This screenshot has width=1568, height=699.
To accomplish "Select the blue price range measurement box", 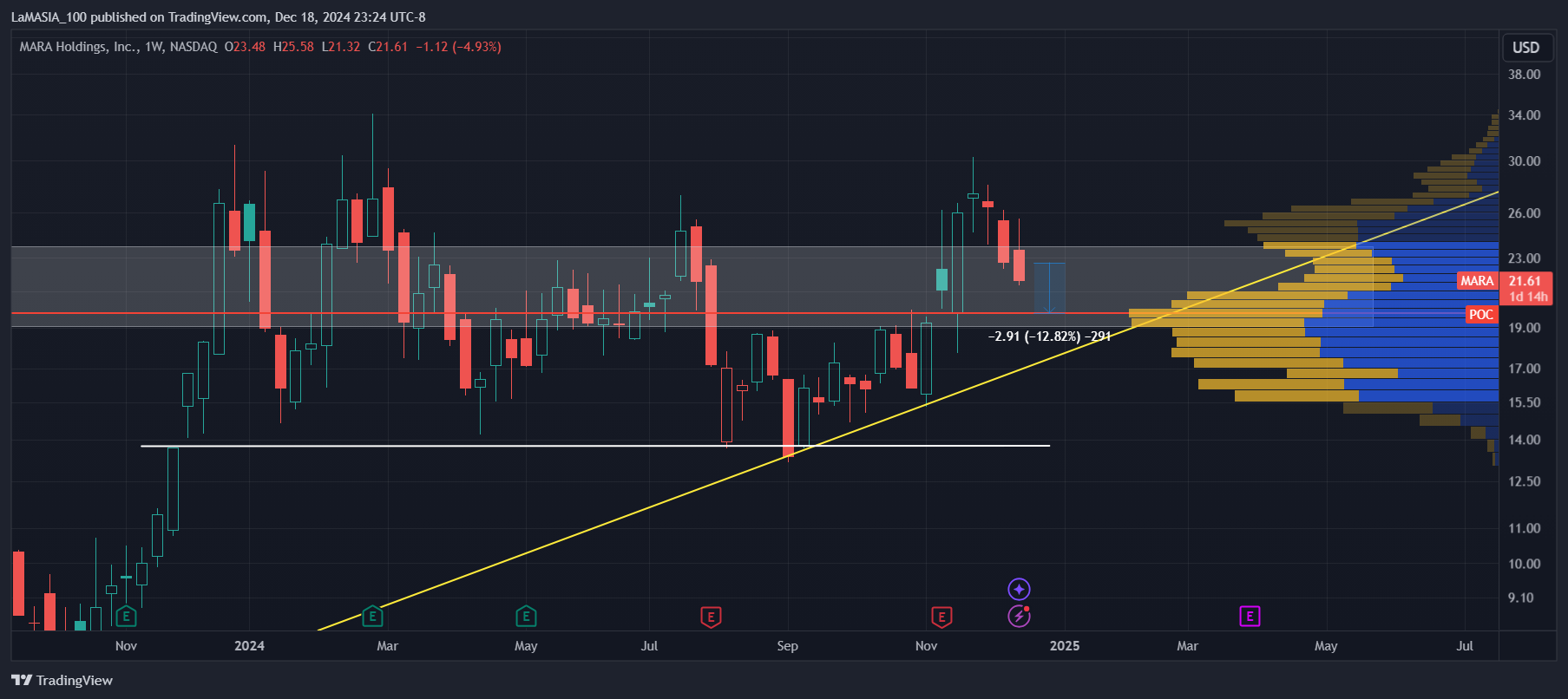I will pyautogui.click(x=1049, y=288).
